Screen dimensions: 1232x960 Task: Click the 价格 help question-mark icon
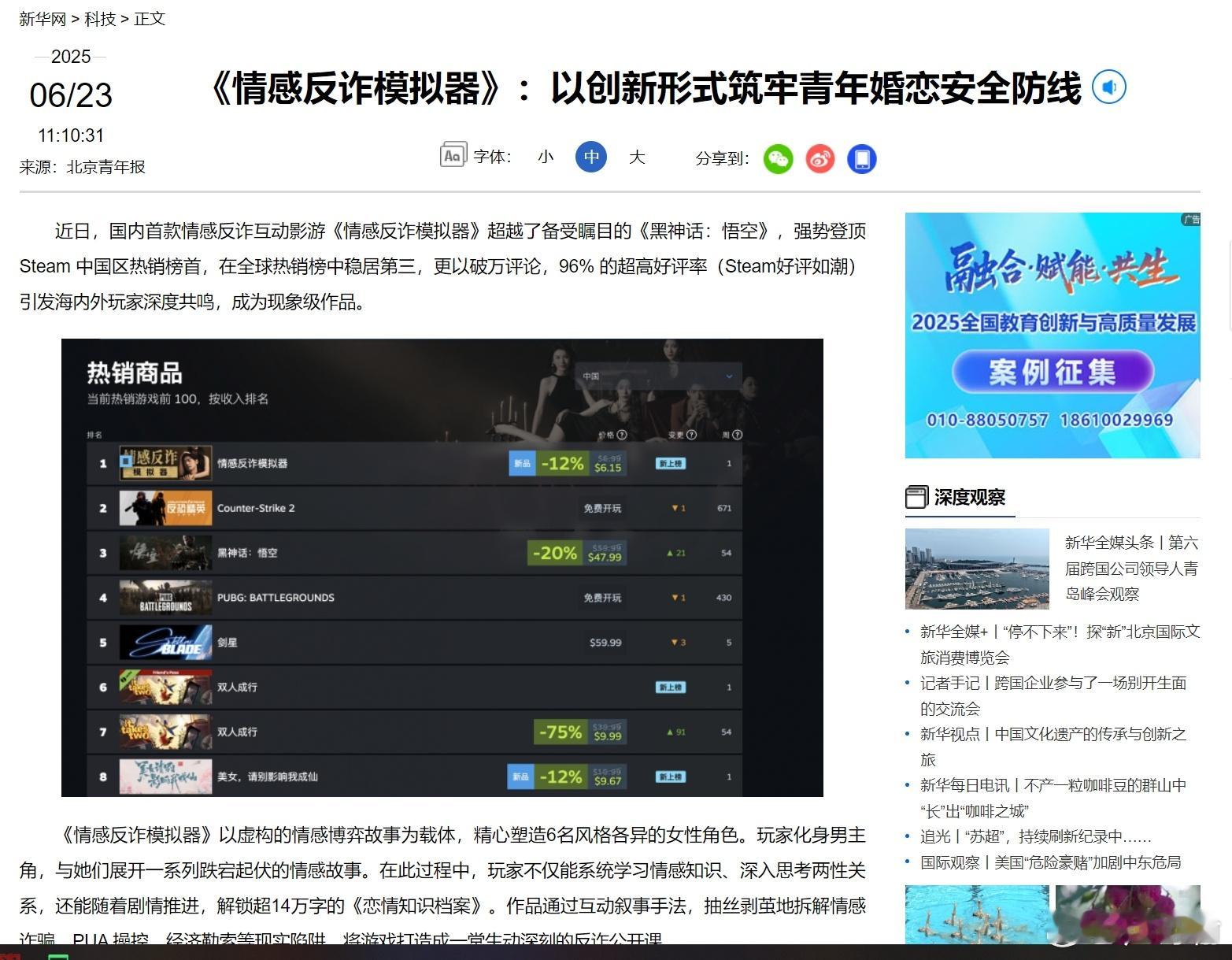tap(622, 435)
